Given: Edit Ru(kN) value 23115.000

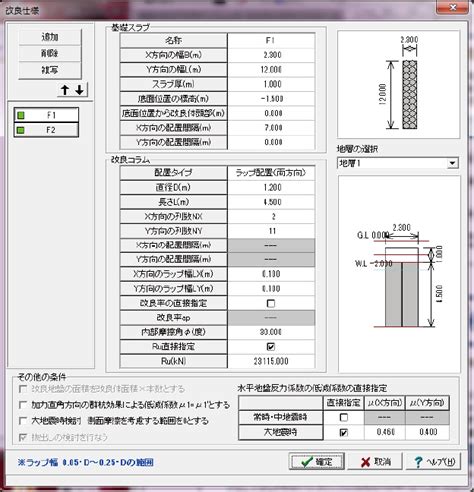Looking at the screenshot, I should click(x=271, y=361).
